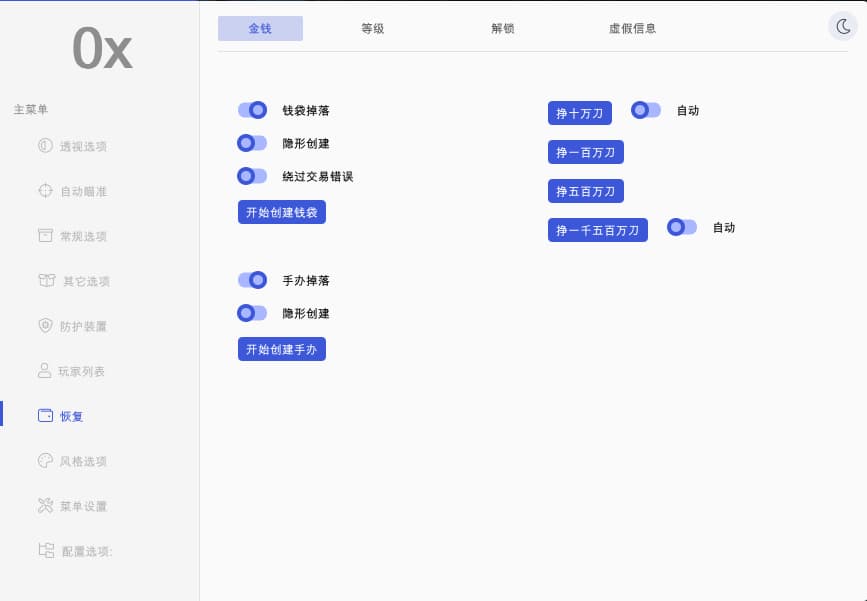Enable 自动 toggle next to 挣十万刀
This screenshot has width=867, height=601.
coord(646,110)
